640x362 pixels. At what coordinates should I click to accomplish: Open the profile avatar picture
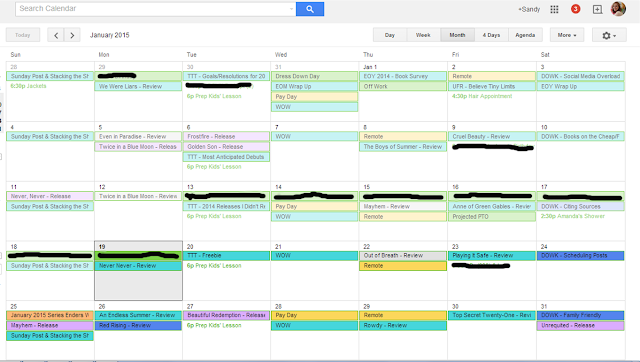pyautogui.click(x=618, y=9)
